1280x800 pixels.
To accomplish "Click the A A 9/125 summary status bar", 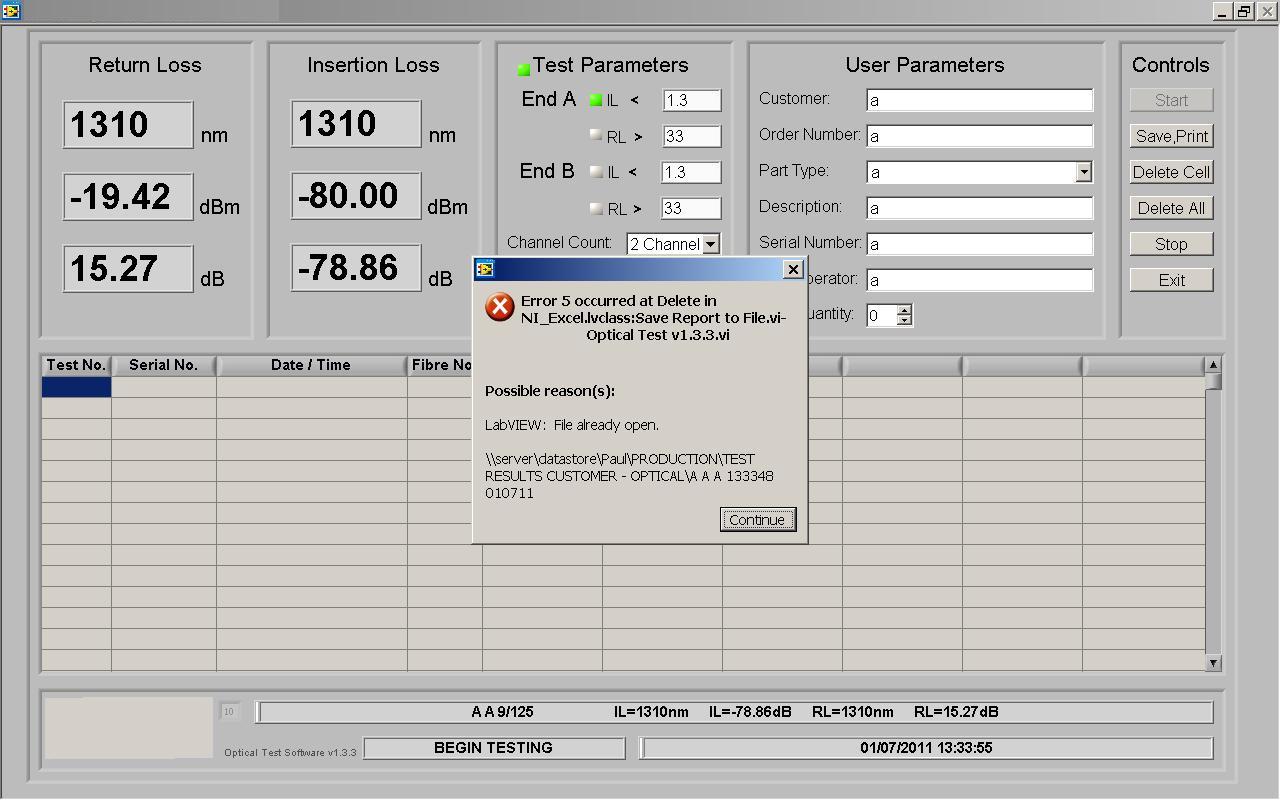I will click(735, 712).
